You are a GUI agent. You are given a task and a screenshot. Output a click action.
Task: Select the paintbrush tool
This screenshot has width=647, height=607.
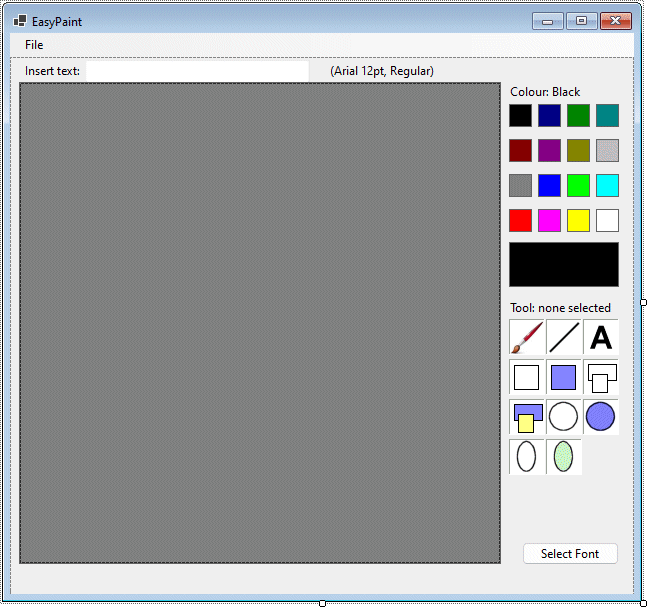coord(527,338)
